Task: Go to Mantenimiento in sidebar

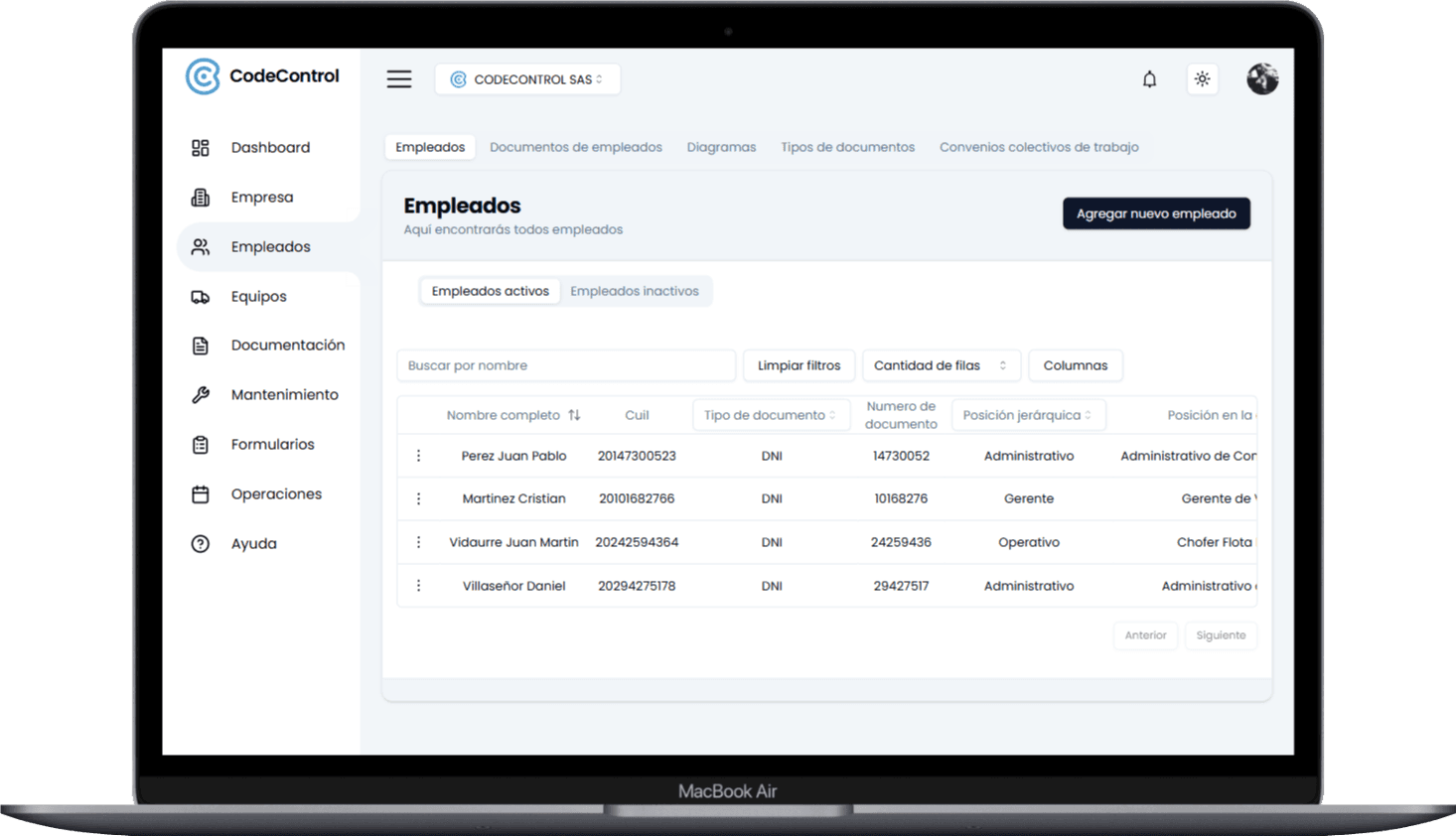Action: click(x=284, y=395)
